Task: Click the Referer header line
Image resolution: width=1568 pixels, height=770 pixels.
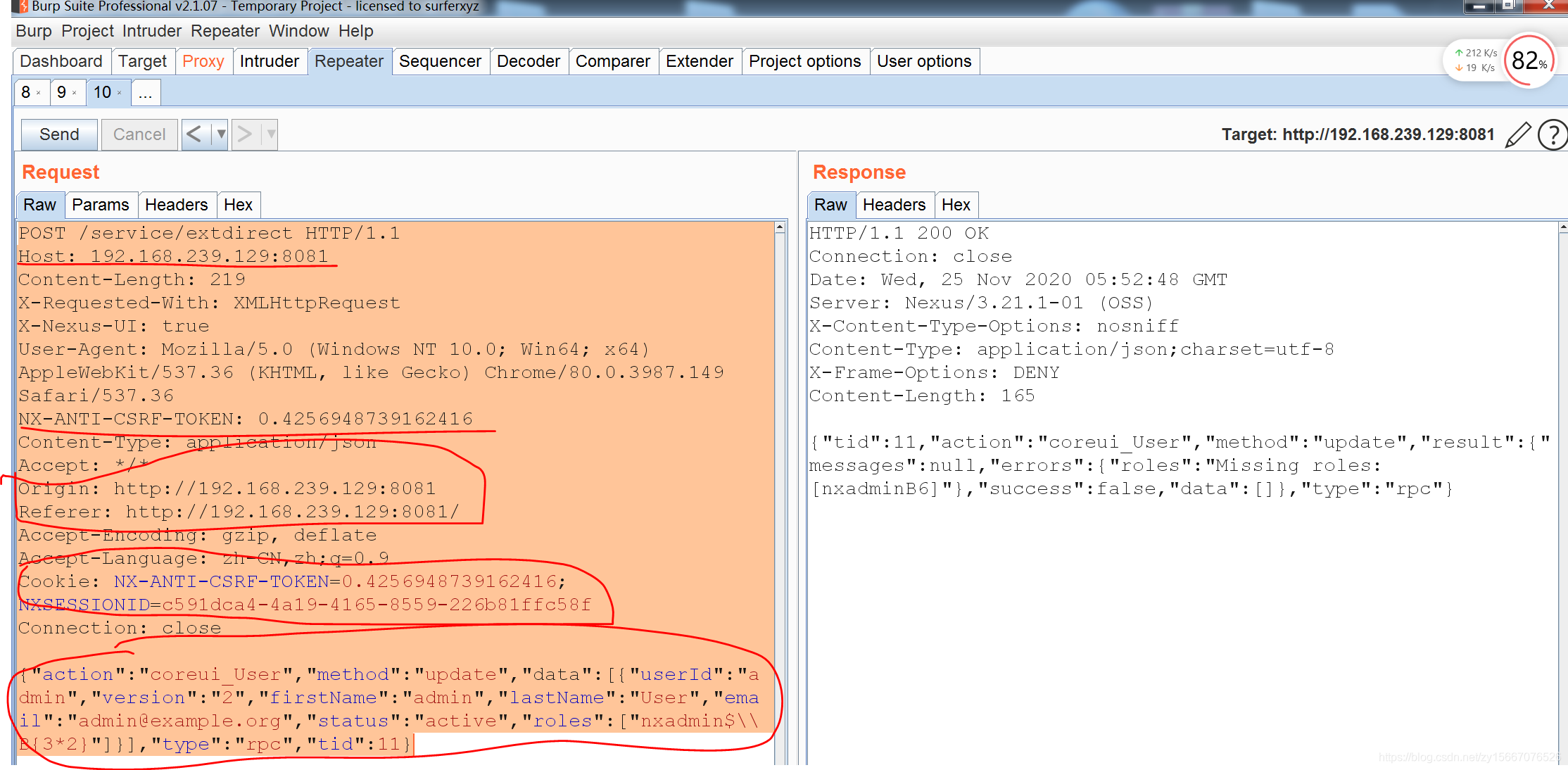Action: click(x=239, y=512)
